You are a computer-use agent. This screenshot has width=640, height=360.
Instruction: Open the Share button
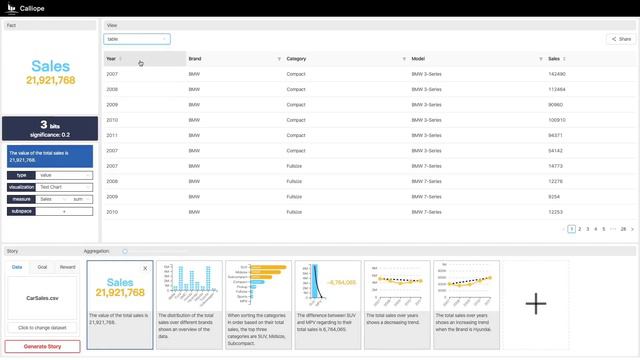[x=621, y=39]
